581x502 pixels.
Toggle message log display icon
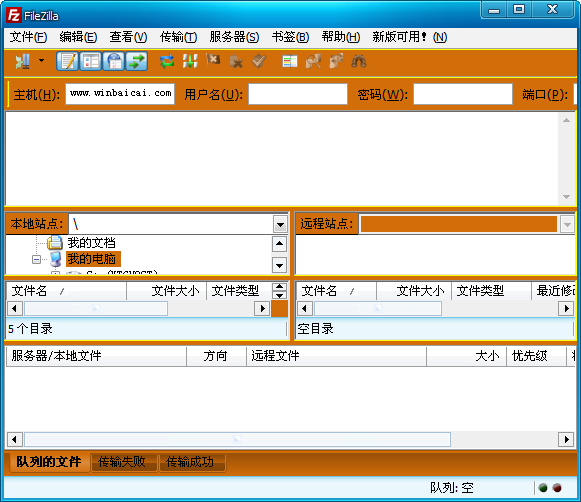[x=68, y=61]
